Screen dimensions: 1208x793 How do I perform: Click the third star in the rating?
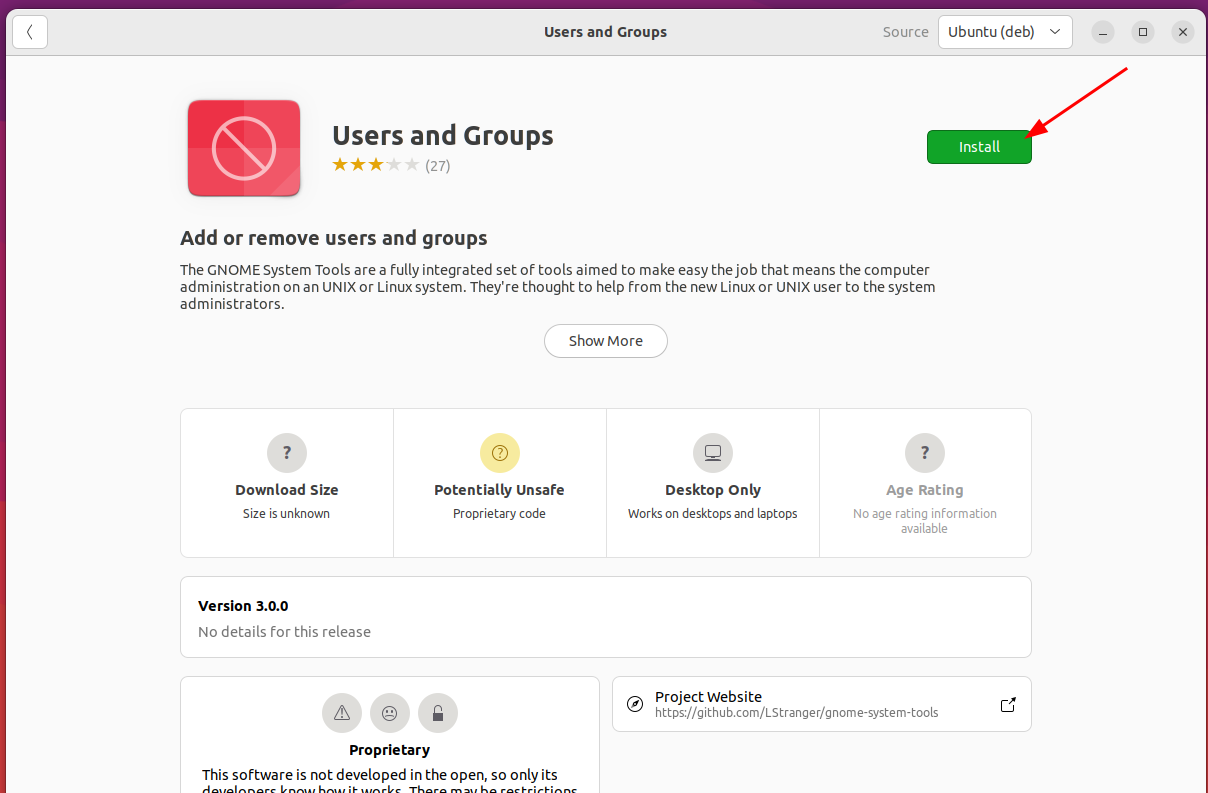click(x=376, y=163)
